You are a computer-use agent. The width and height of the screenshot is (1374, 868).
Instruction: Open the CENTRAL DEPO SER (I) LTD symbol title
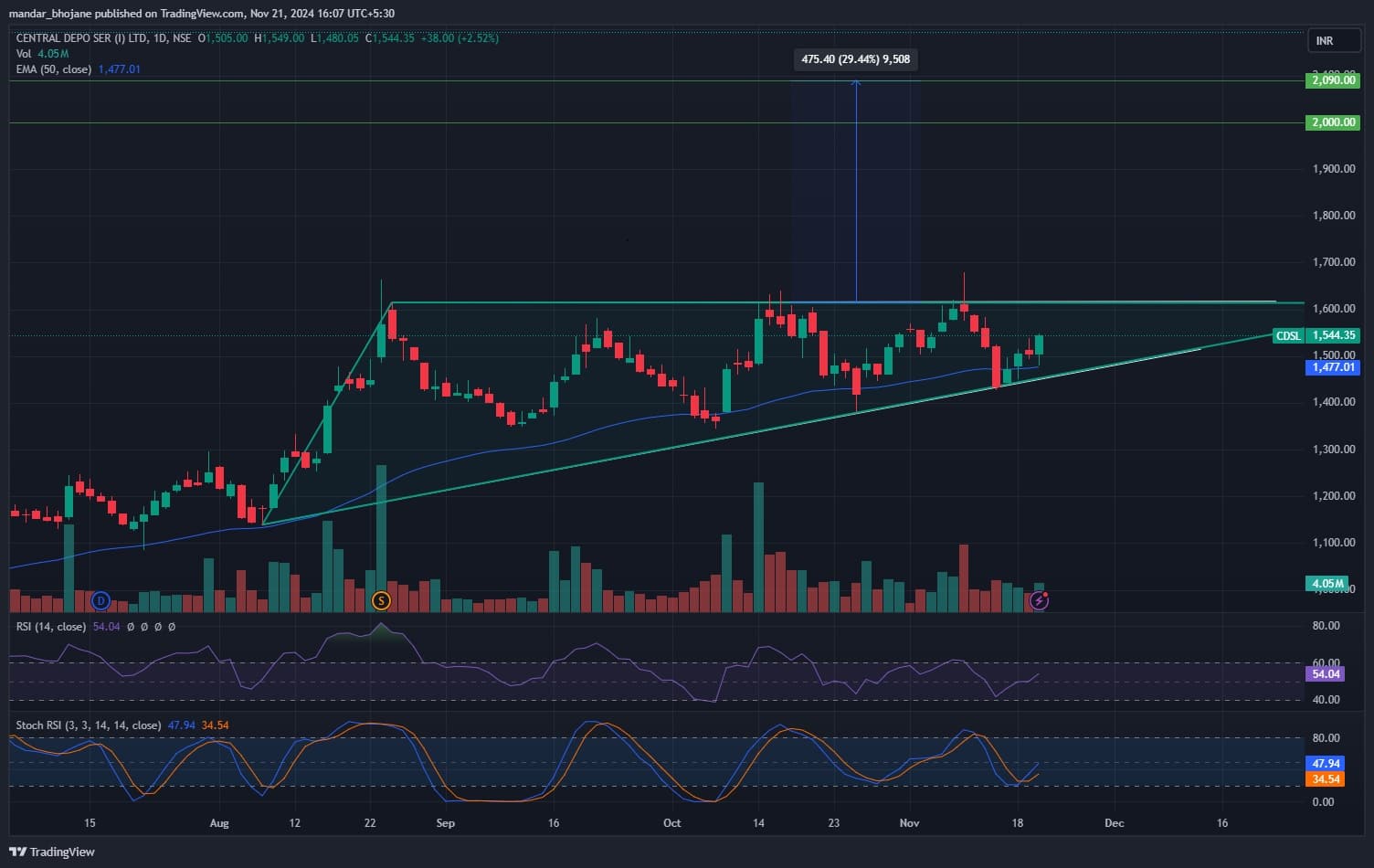pyautogui.click(x=81, y=38)
